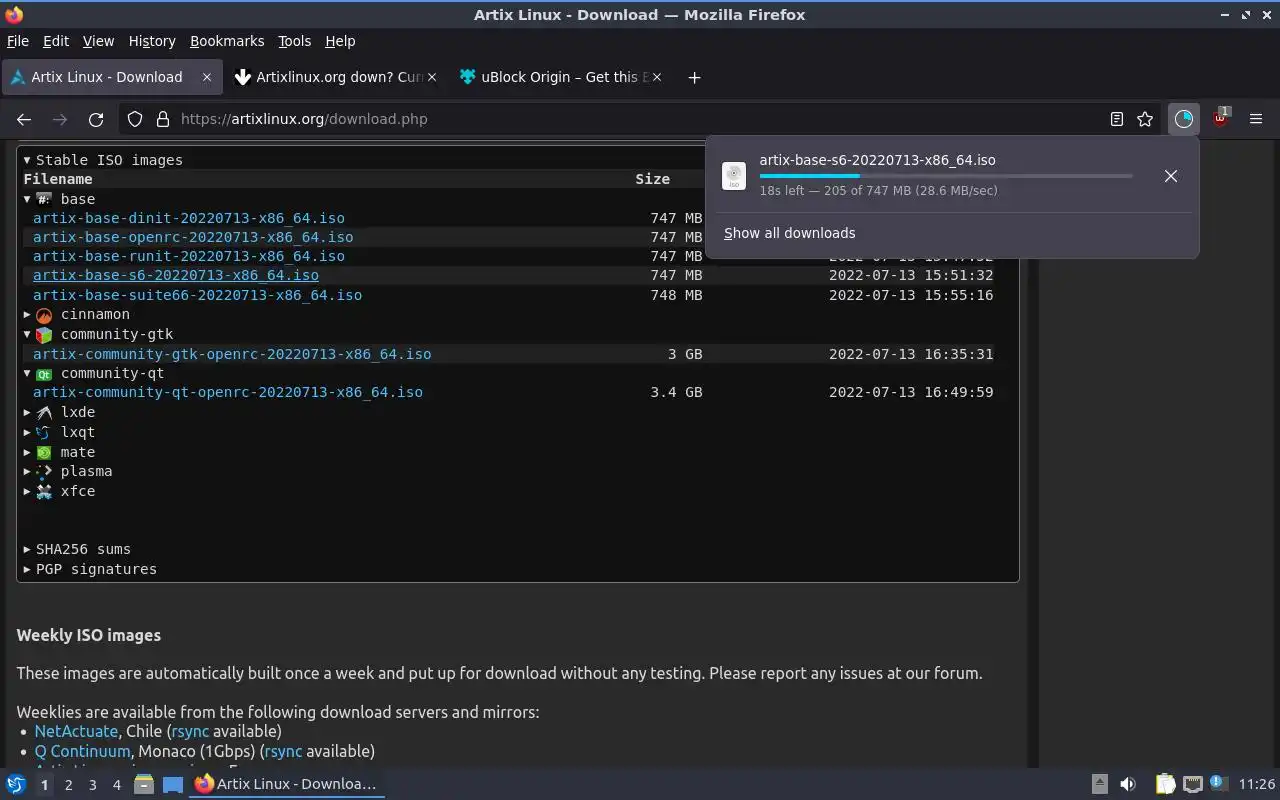Image resolution: width=1280 pixels, height=800 pixels.
Task: Open the tracking protection shield icon
Action: (x=136, y=119)
